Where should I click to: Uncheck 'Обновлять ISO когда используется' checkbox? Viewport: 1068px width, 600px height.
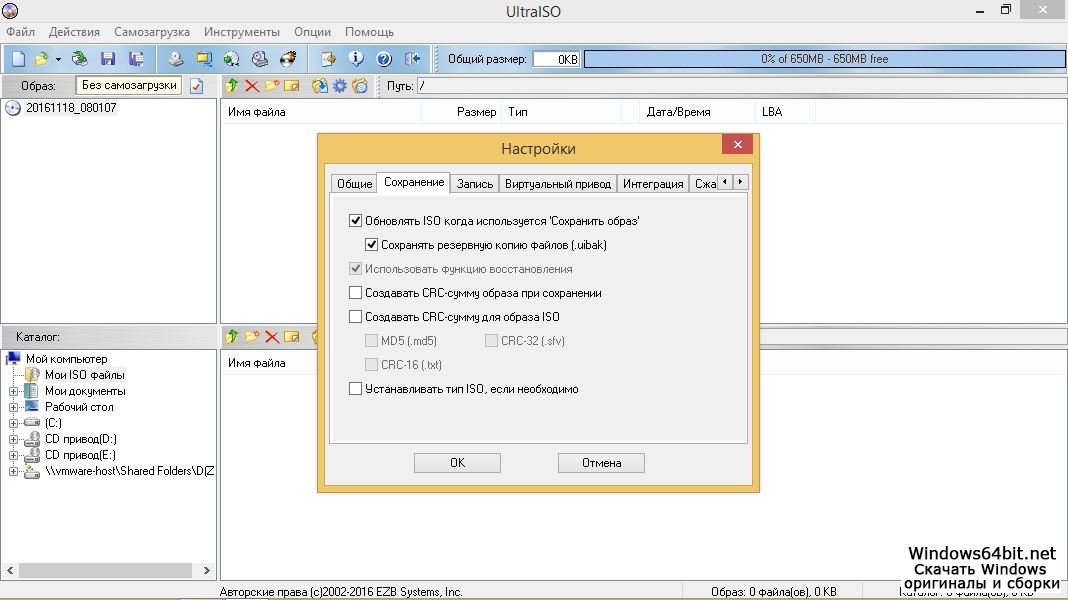[355, 221]
